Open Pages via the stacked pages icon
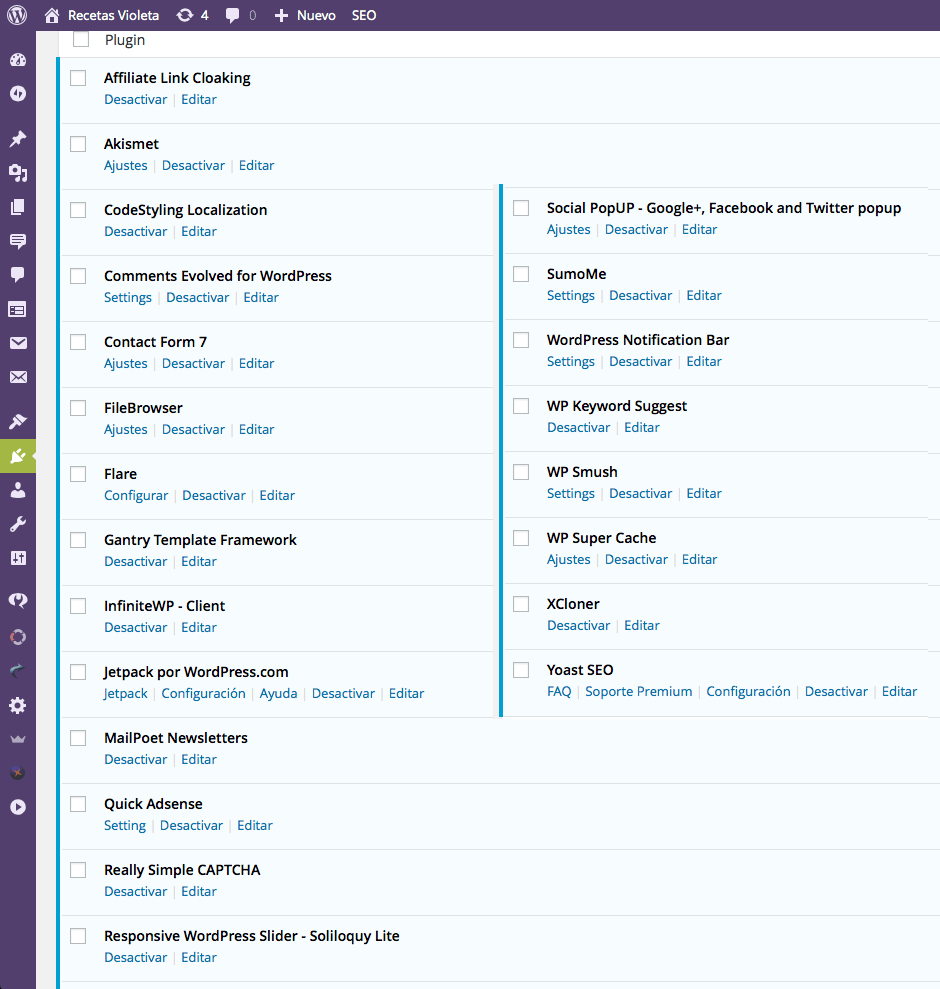 pos(18,207)
